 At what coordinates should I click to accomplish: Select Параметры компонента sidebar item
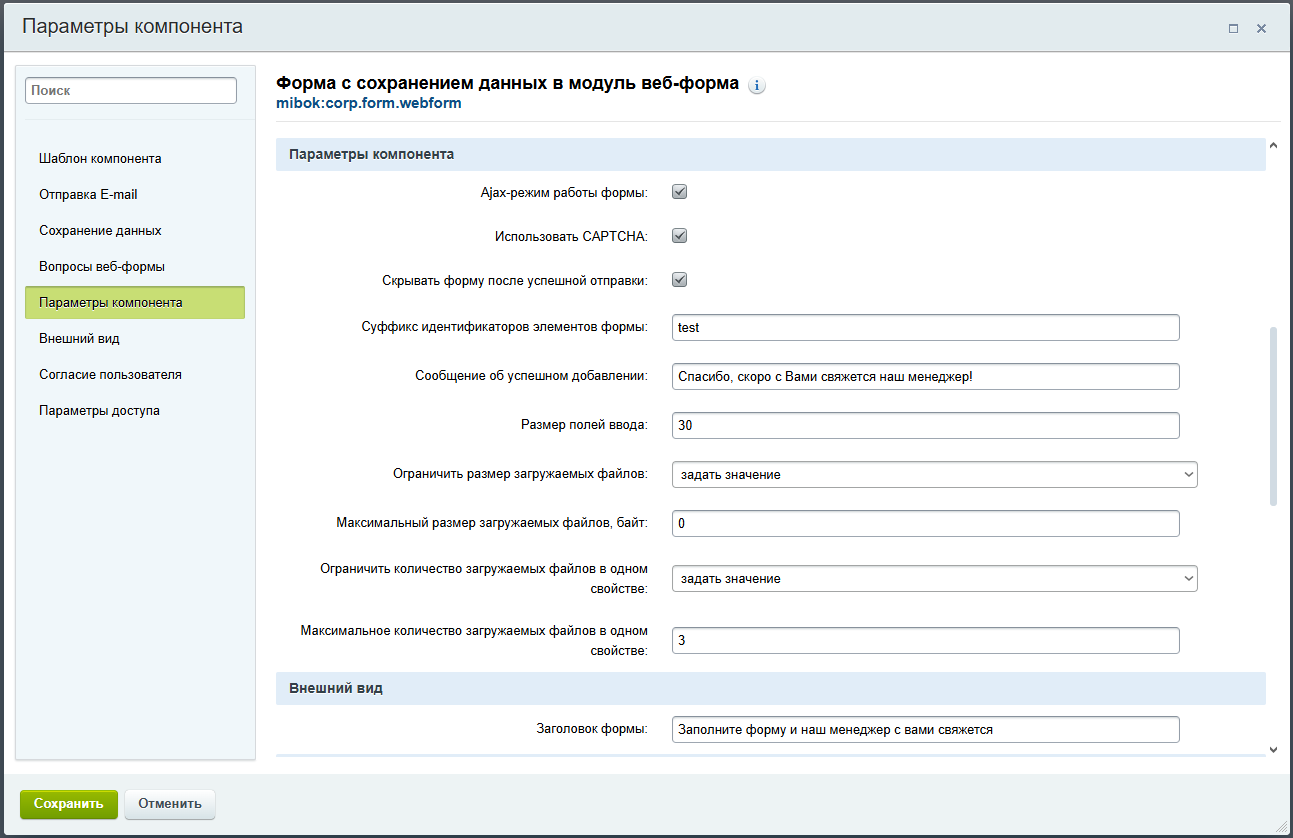(x=135, y=302)
